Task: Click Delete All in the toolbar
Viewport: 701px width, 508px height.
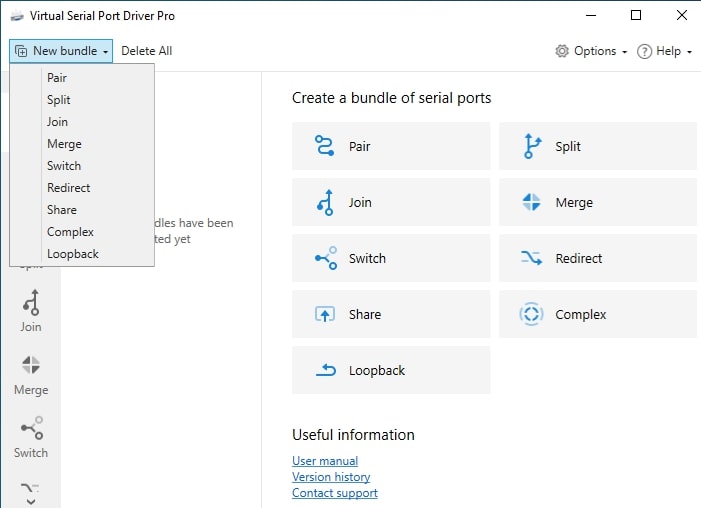Action: click(x=147, y=51)
